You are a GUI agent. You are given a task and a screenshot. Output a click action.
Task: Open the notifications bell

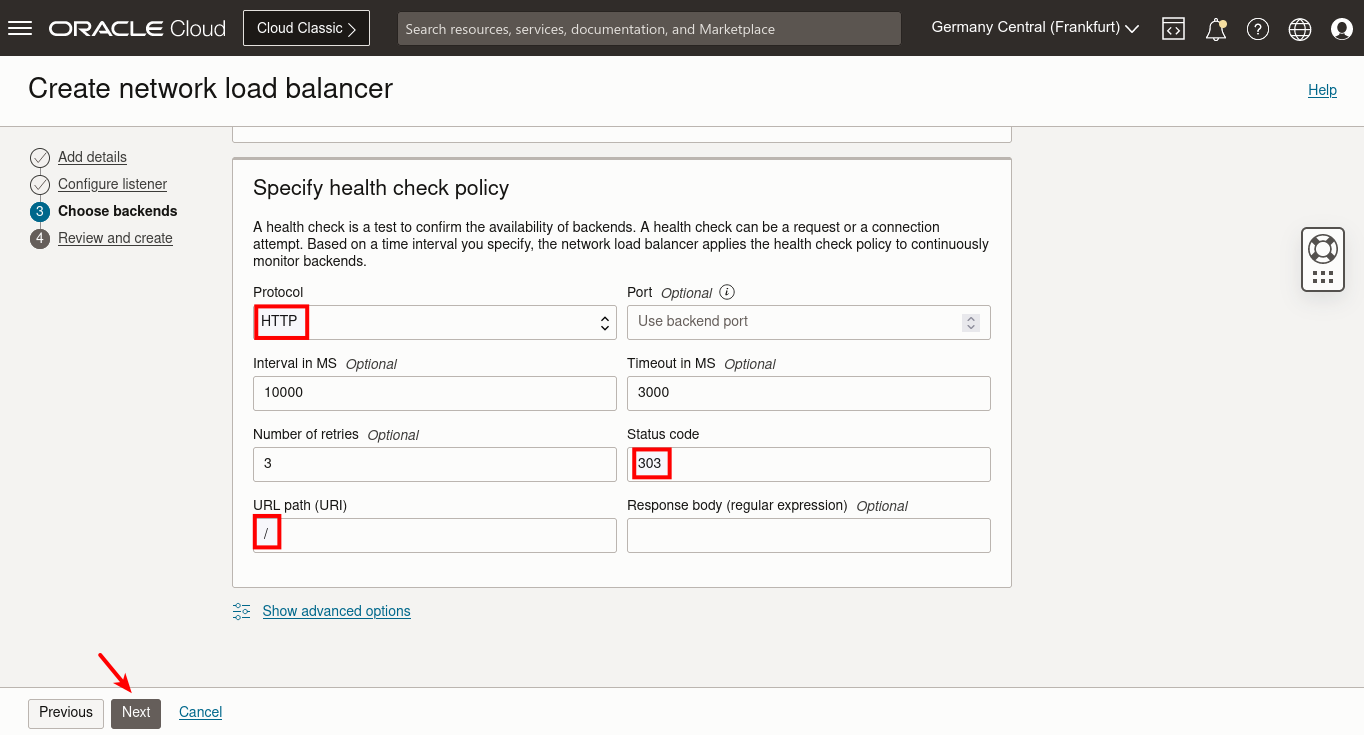click(x=1215, y=28)
